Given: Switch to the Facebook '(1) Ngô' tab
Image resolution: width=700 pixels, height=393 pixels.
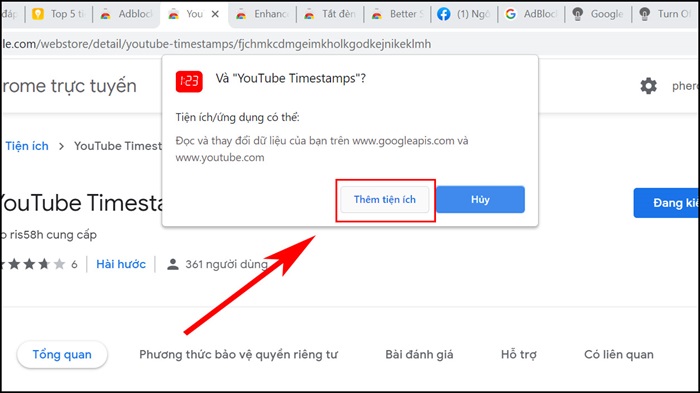Looking at the screenshot, I should 464,14.
